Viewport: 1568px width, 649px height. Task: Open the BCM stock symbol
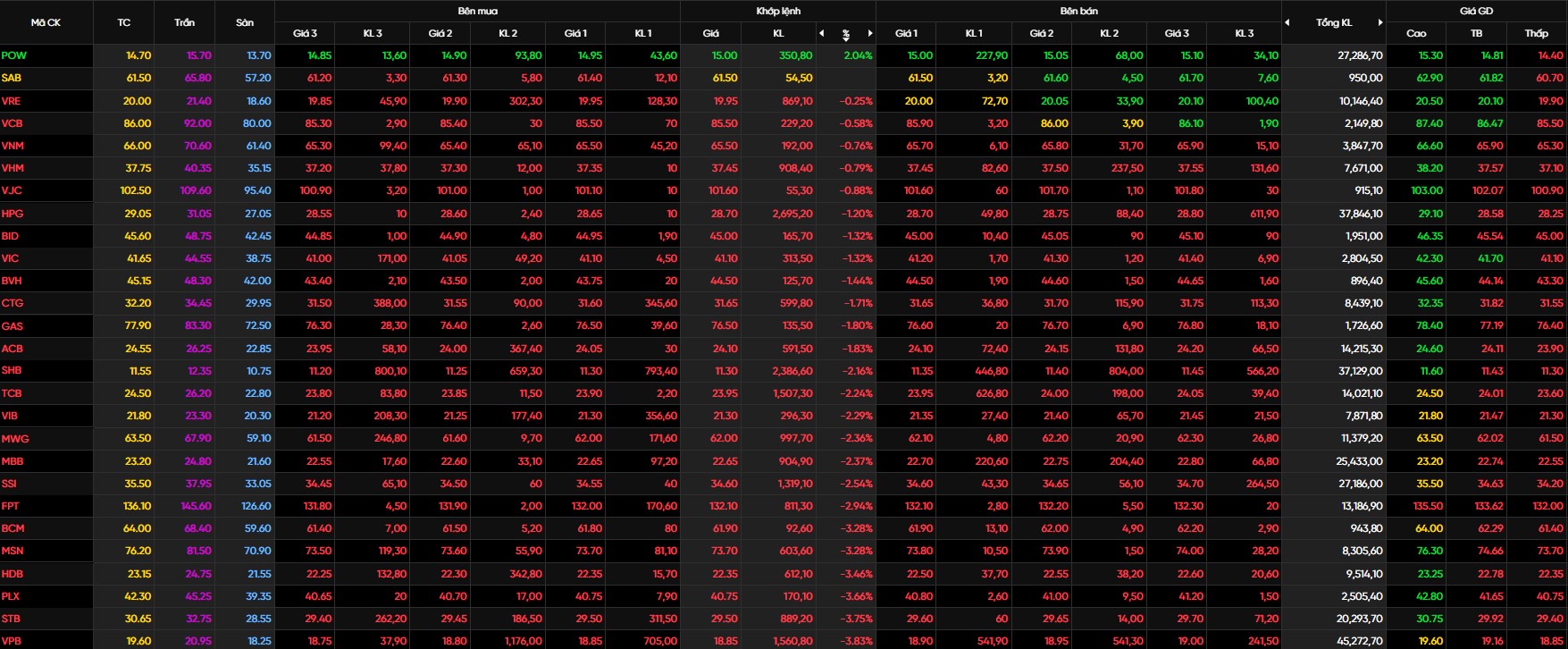click(13, 528)
